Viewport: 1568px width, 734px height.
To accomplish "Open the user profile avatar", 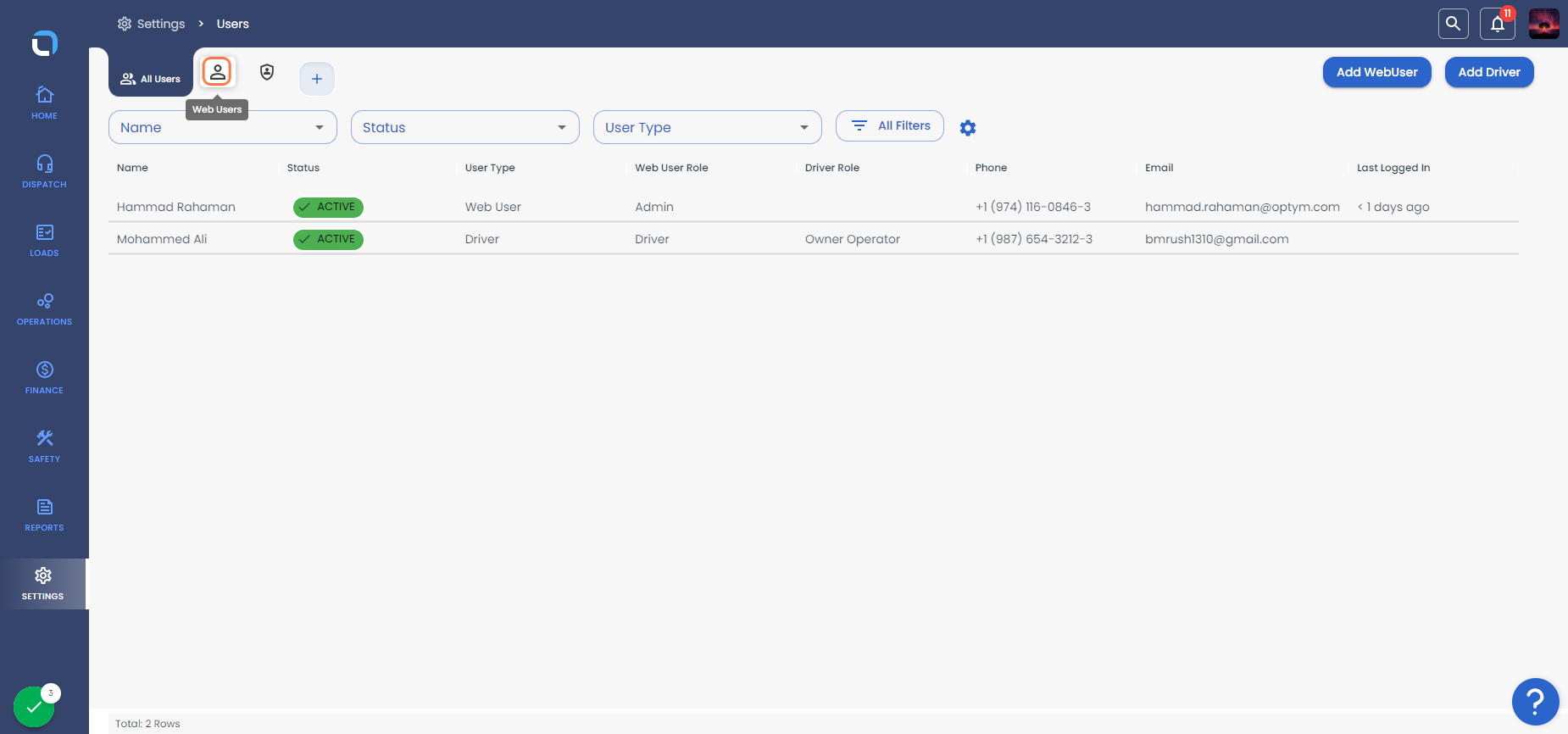I will point(1543,24).
